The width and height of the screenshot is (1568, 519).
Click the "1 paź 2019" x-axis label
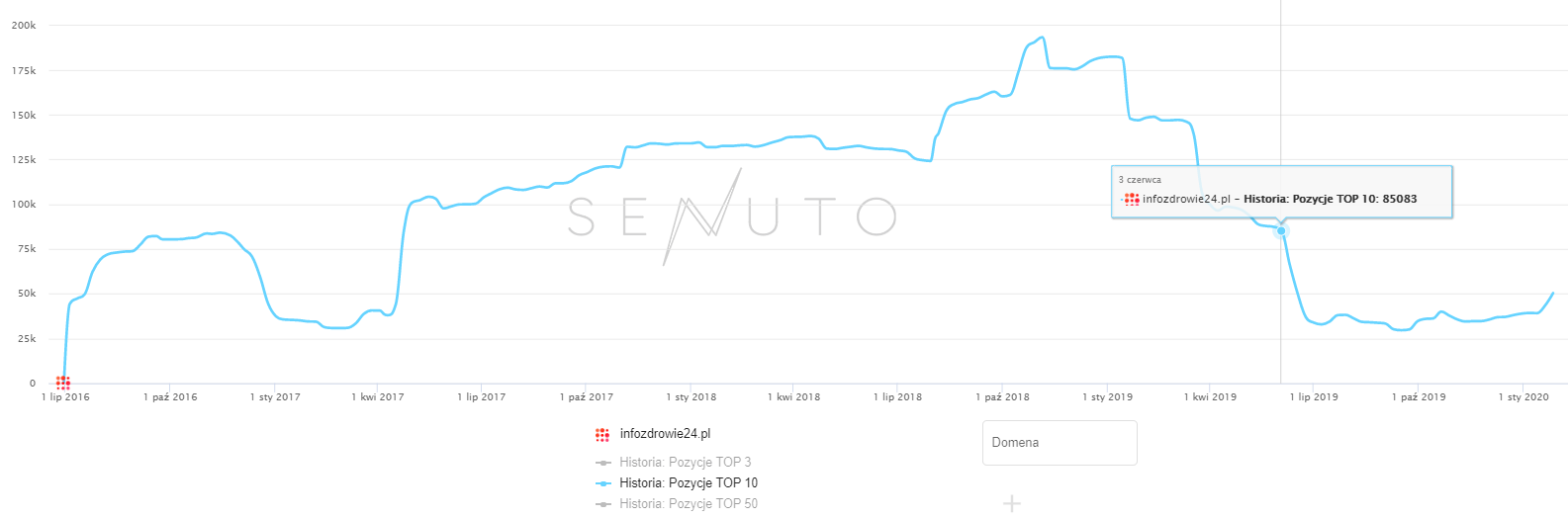pos(1418,397)
